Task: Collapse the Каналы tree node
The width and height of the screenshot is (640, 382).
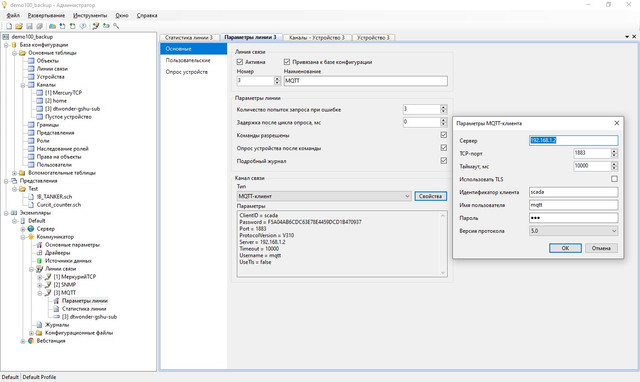Action: coord(23,85)
